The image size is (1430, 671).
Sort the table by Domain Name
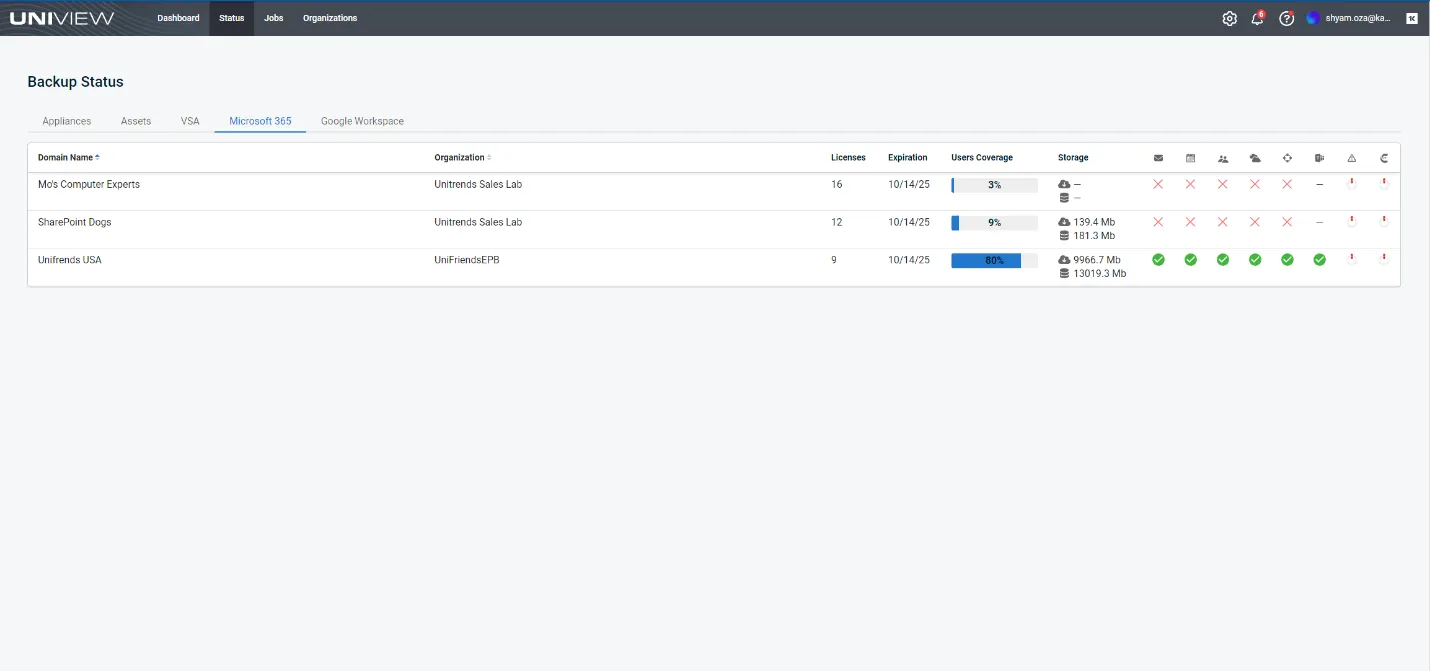coord(66,158)
